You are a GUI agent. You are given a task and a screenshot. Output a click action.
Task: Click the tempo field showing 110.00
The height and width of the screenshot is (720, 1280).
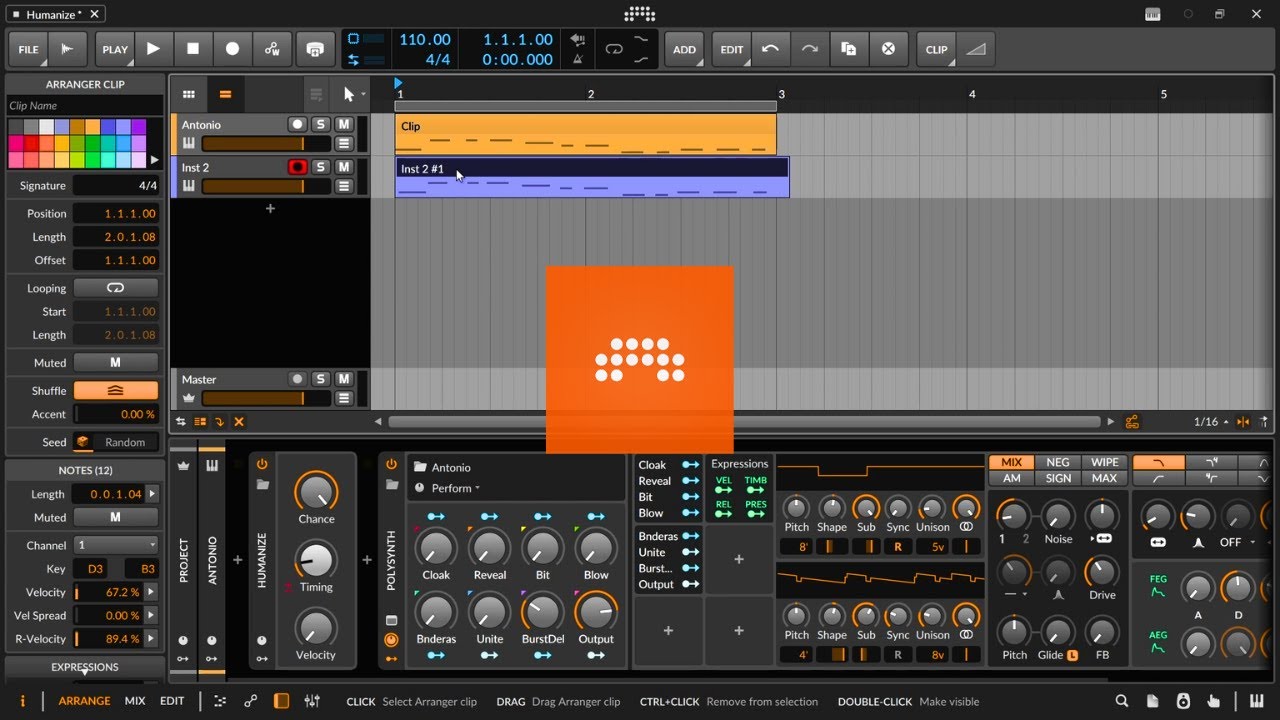click(x=425, y=39)
